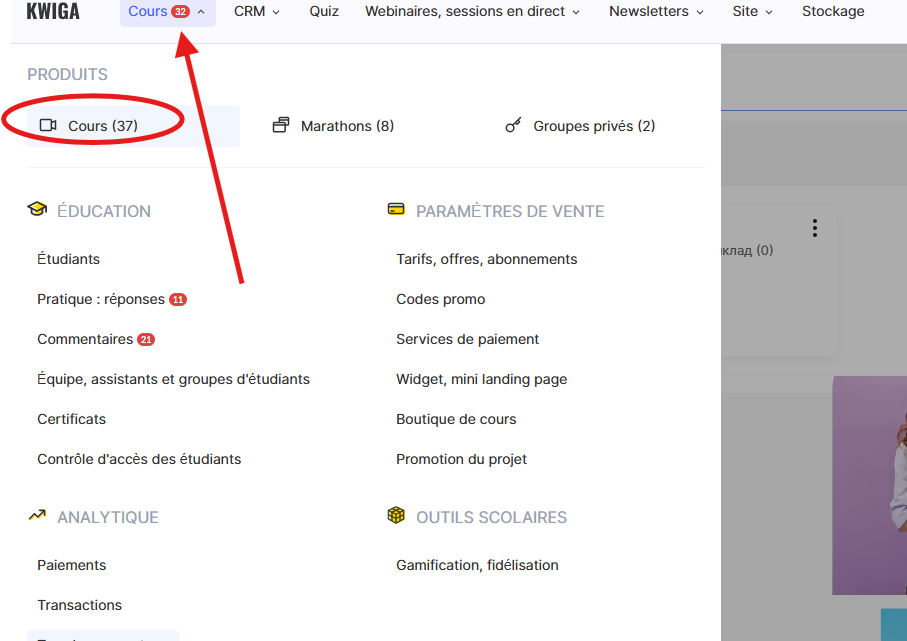The image size is (907, 641).
Task: Click the three-dot options menu on card
Action: click(814, 228)
